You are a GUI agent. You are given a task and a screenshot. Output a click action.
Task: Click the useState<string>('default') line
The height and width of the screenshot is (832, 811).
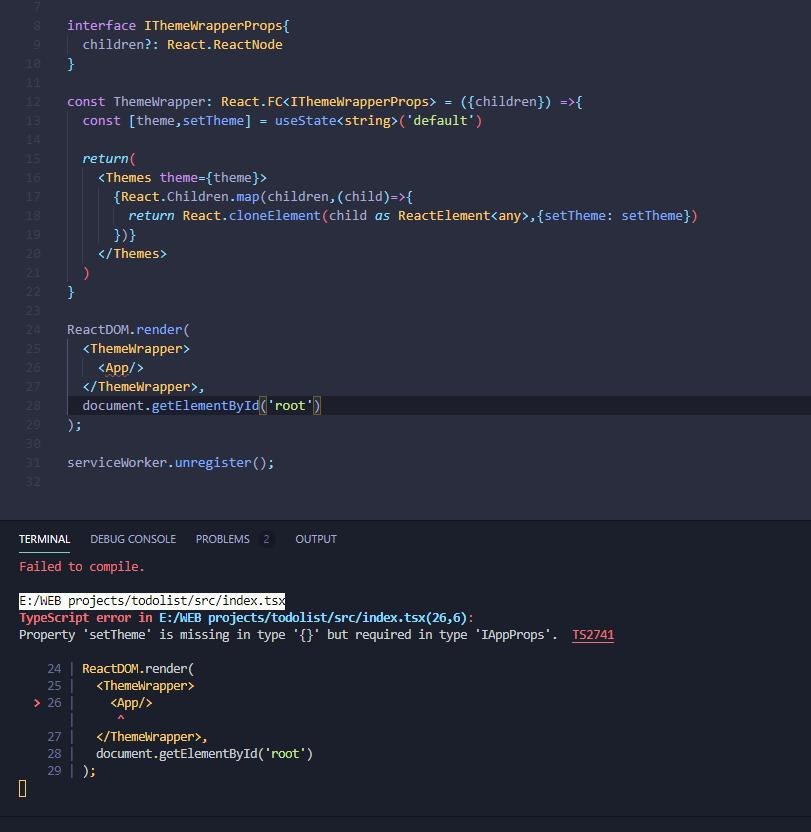(x=282, y=120)
